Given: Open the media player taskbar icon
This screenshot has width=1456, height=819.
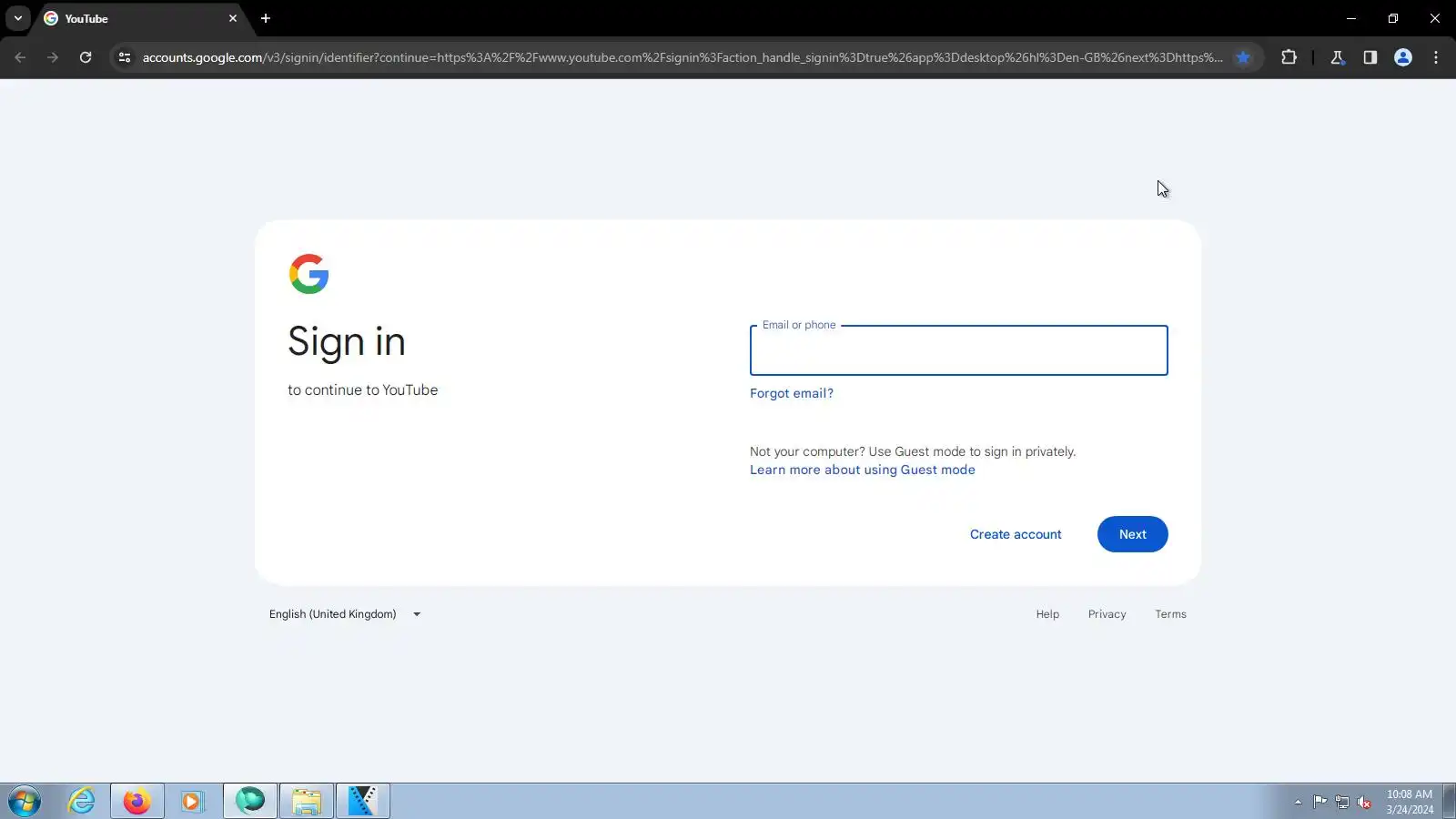Looking at the screenshot, I should point(192,801).
